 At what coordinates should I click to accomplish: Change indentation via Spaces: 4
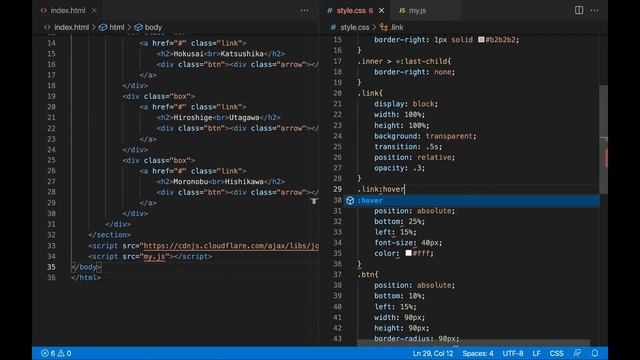click(x=478, y=353)
